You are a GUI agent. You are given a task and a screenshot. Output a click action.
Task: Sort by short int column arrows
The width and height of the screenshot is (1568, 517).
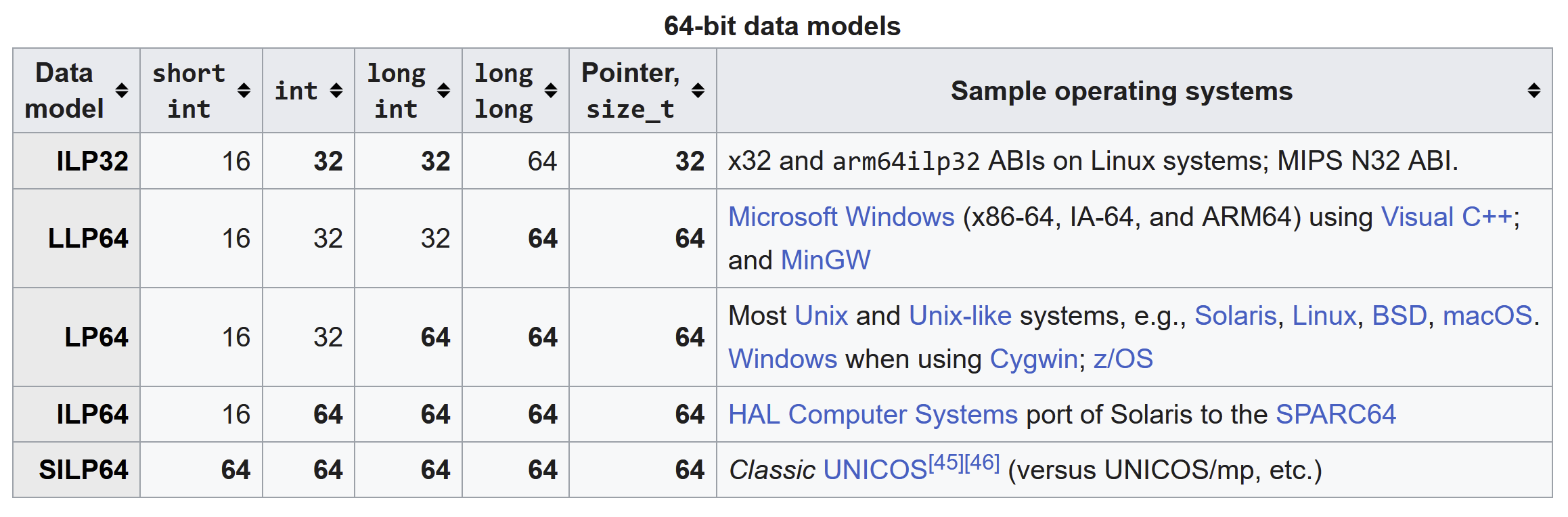point(244,91)
